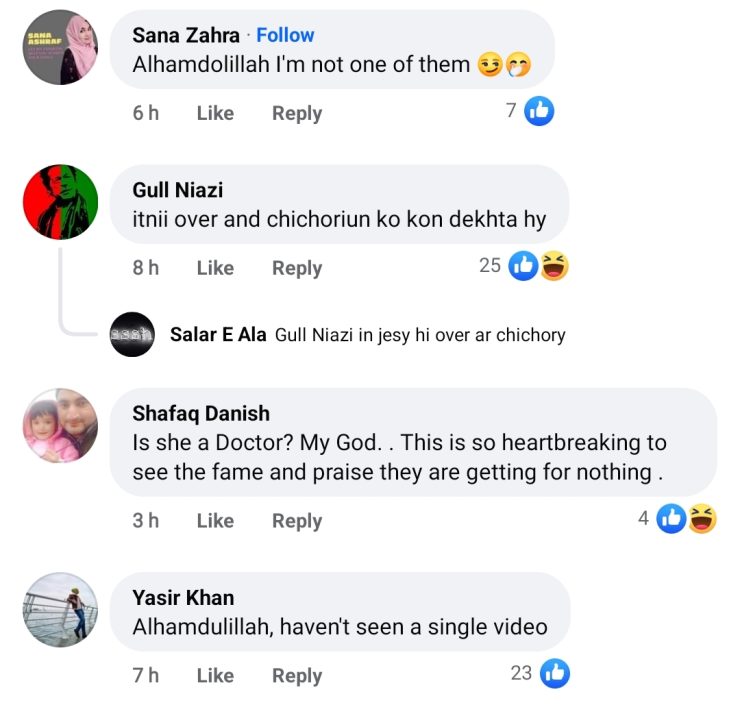Open Shafaq Danish's profile photo

[60, 426]
